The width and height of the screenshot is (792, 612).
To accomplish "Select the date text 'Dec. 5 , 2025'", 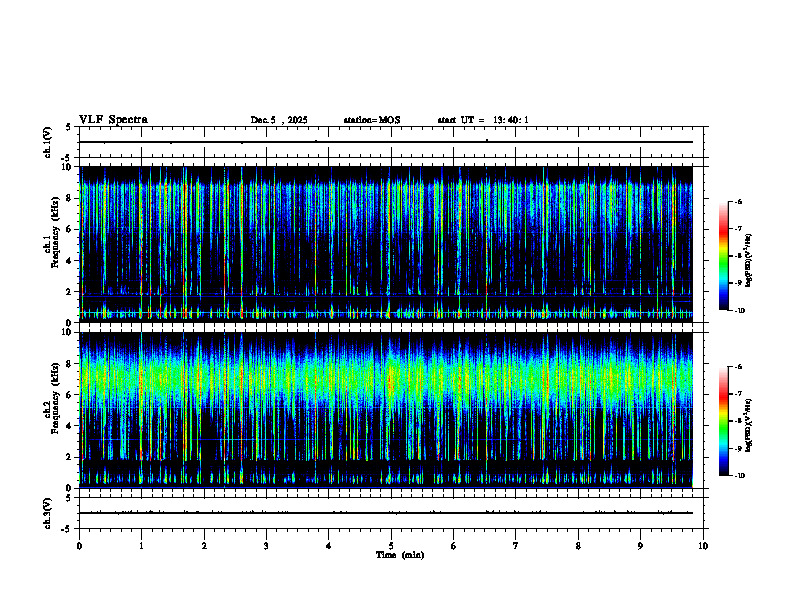I will point(279,120).
